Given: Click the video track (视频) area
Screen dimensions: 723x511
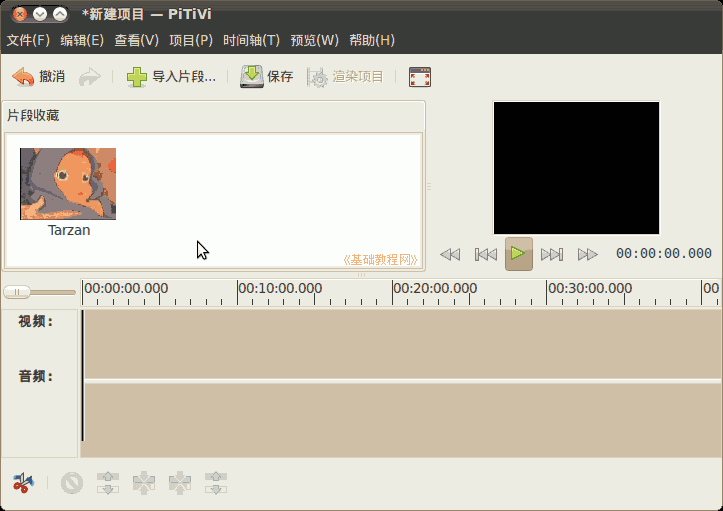Looking at the screenshot, I should (402, 344).
